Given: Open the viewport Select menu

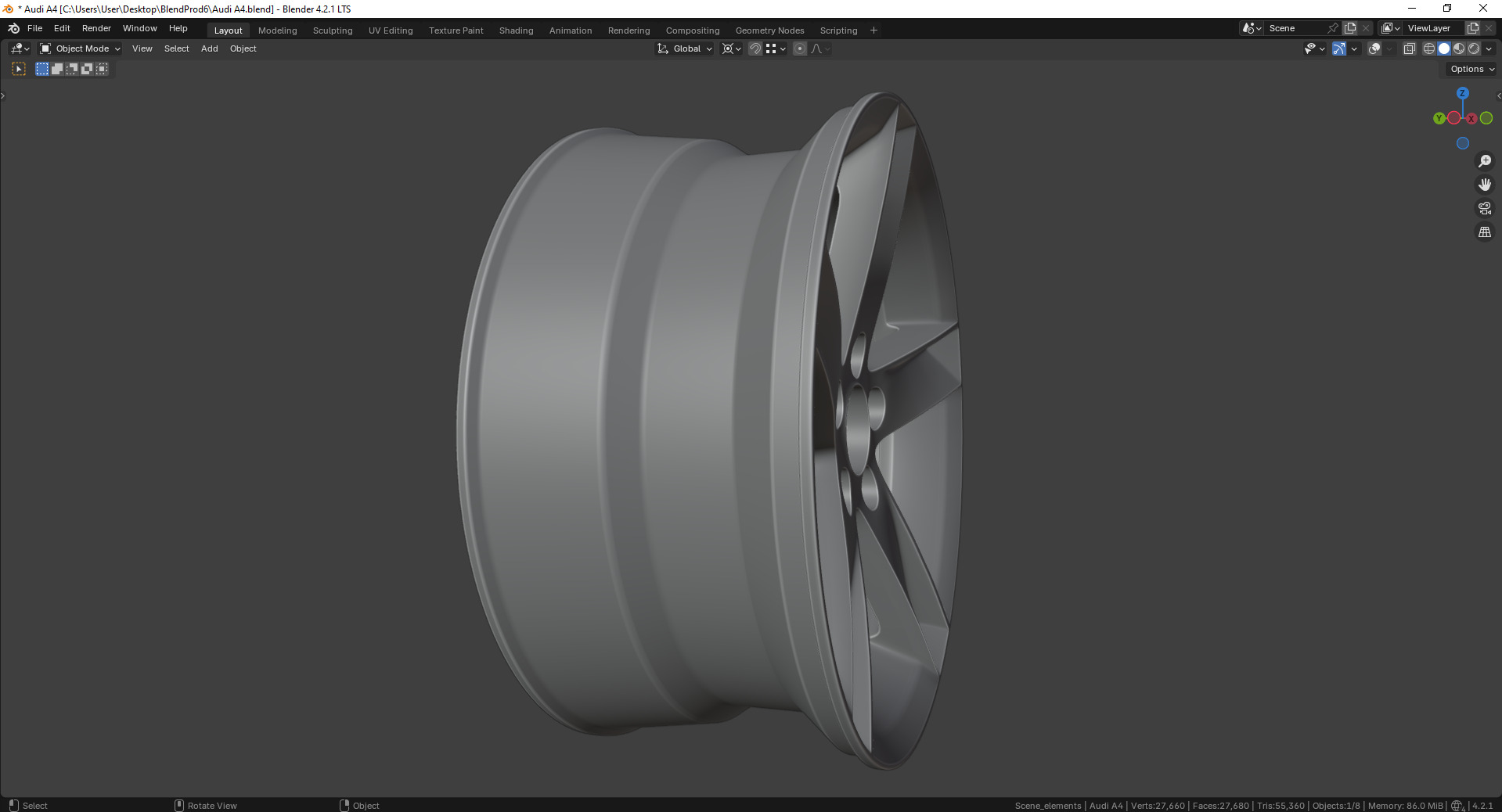Looking at the screenshot, I should tap(177, 49).
